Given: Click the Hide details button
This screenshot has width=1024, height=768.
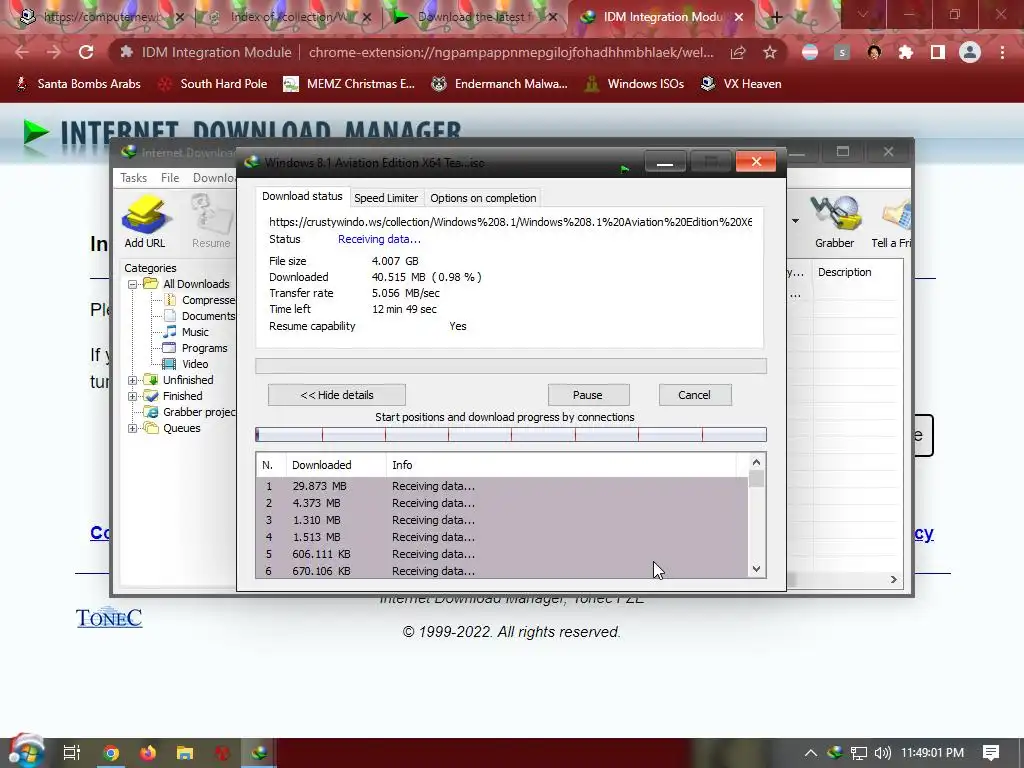Looking at the screenshot, I should [336, 395].
